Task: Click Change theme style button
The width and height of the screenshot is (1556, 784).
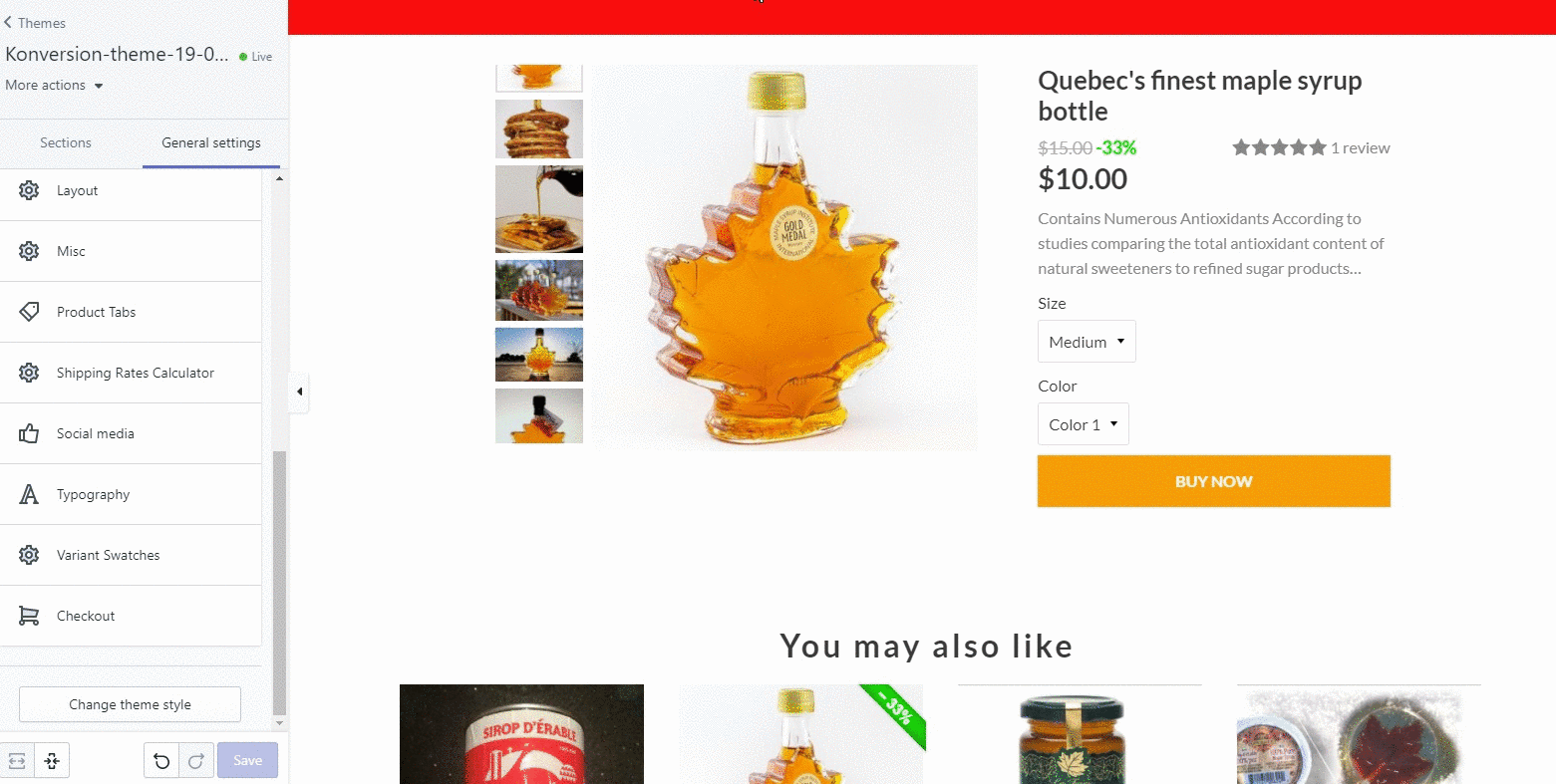Action: coord(130,704)
